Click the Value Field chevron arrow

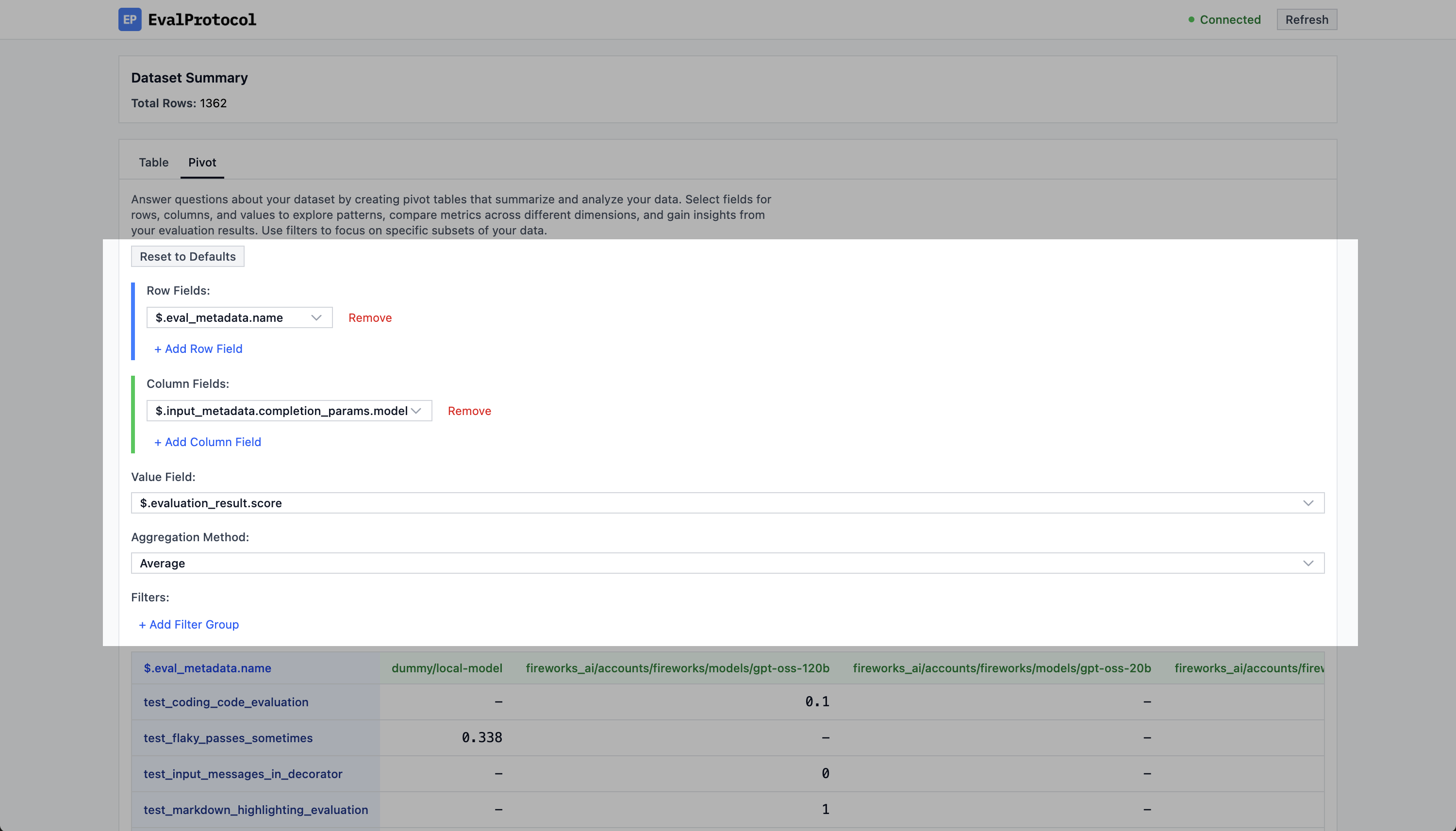click(1308, 503)
